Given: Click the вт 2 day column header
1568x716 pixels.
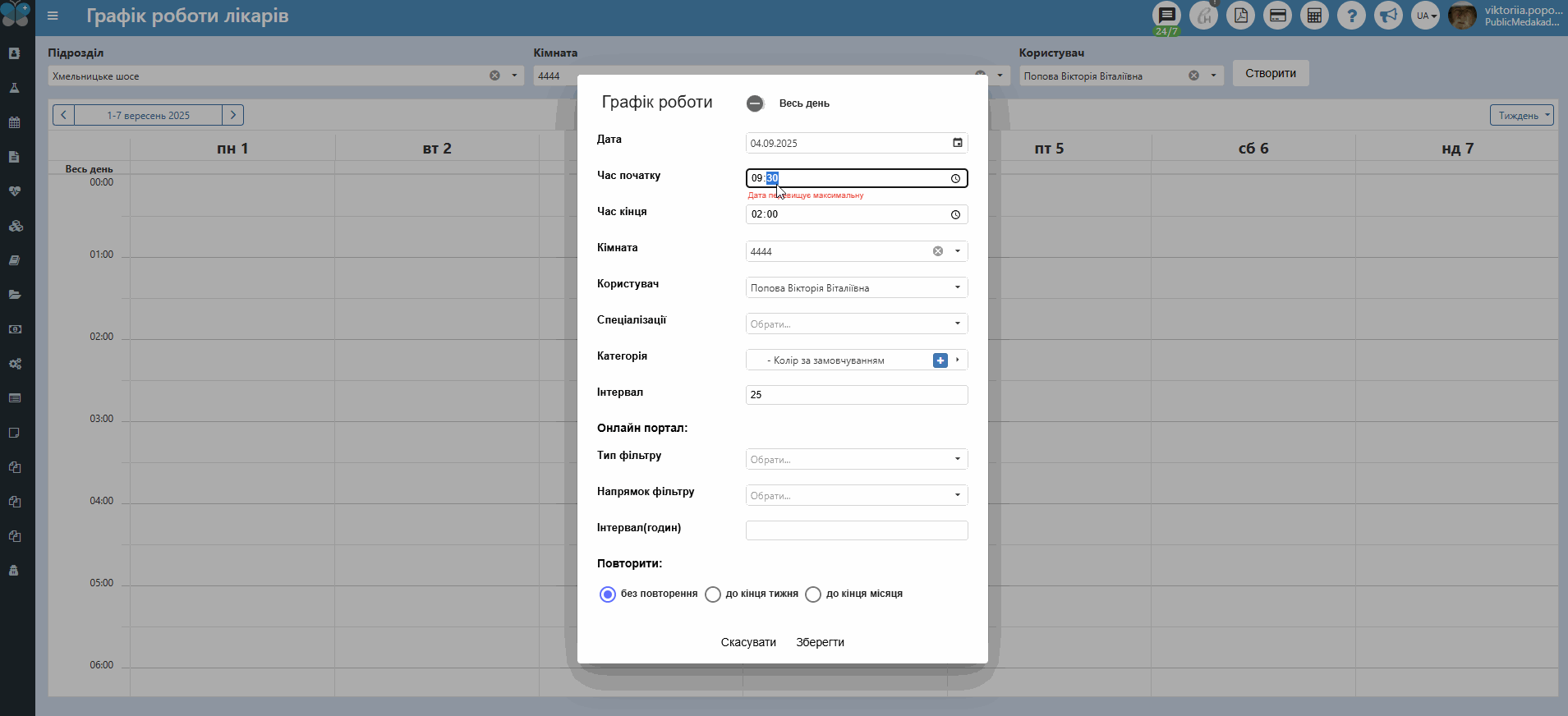Looking at the screenshot, I should tap(437, 149).
